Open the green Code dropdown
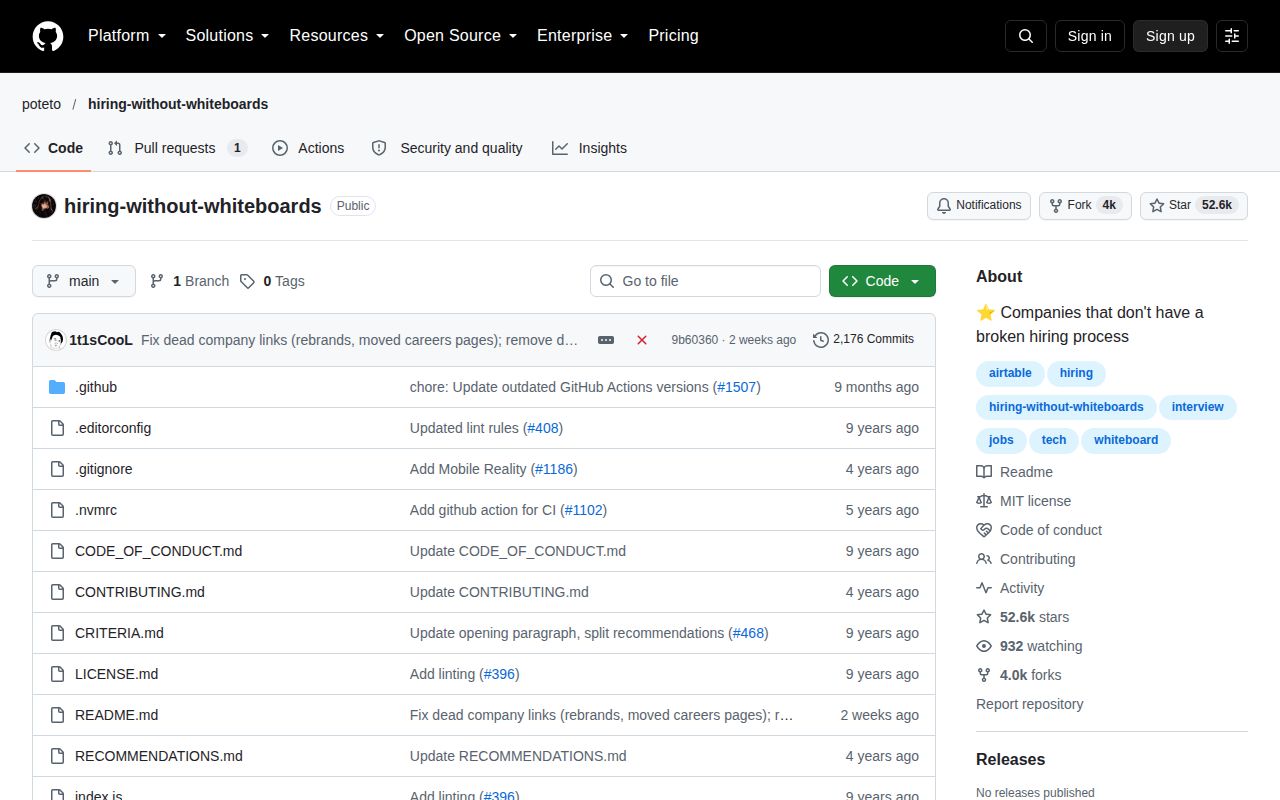The image size is (1280, 800). 882,281
